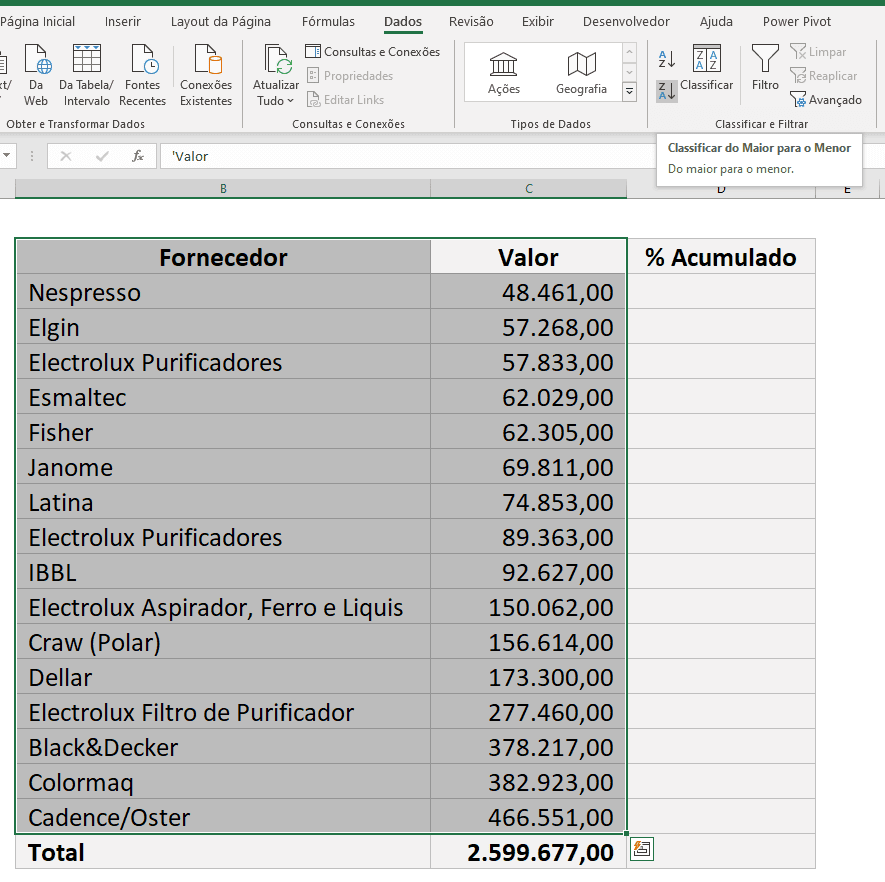Open Fontes Recentes
Screen dimensions: 885x882
pos(142,74)
